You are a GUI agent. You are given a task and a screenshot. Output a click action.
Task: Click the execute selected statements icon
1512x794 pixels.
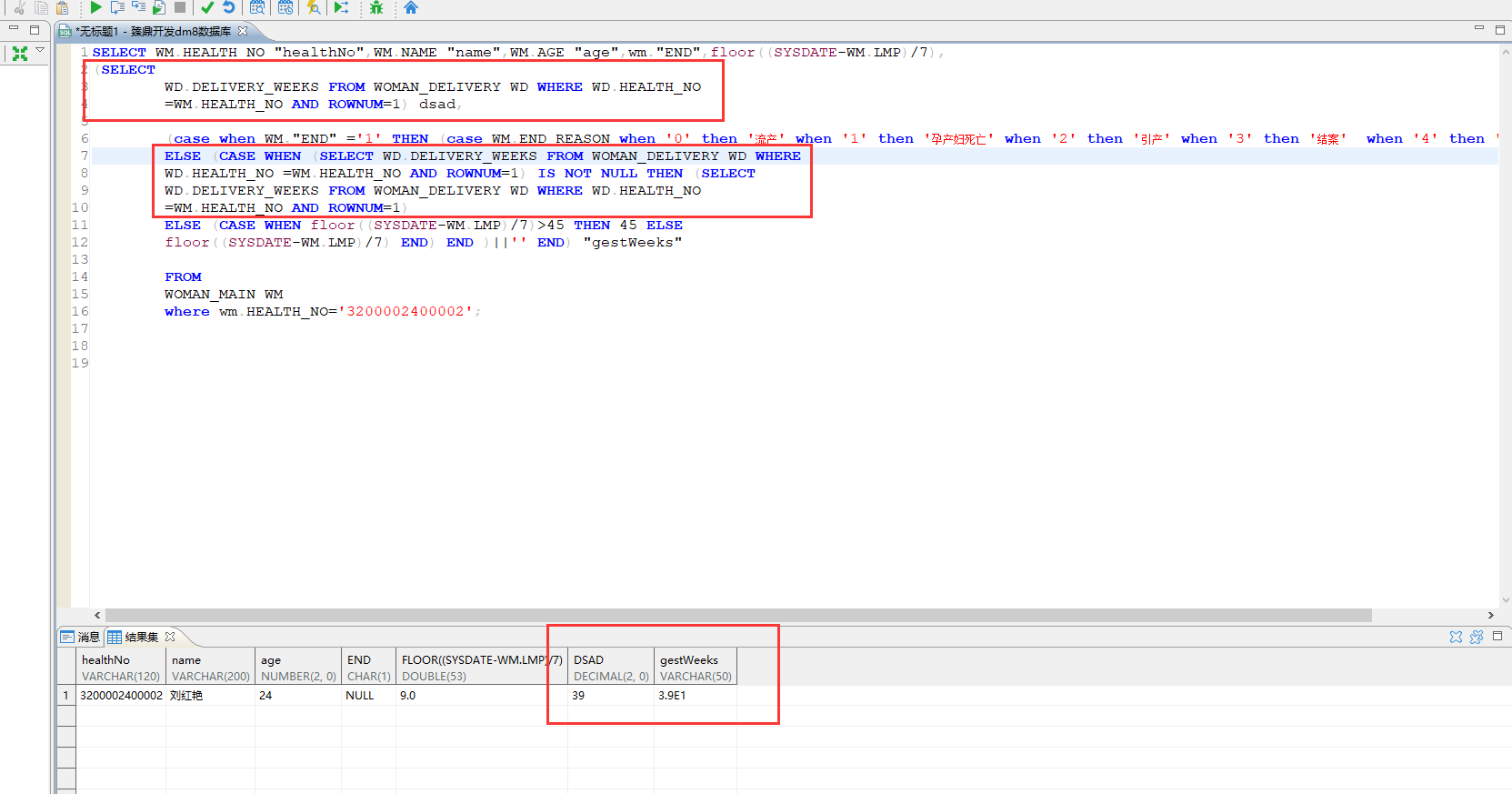[x=138, y=7]
